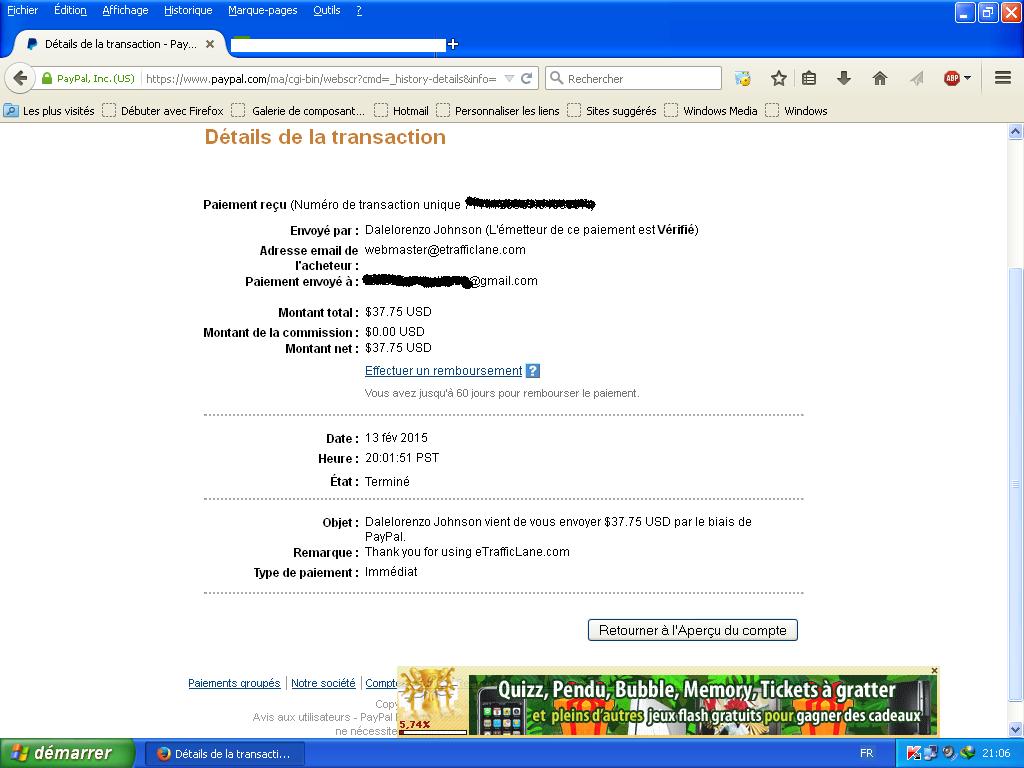Close the ad banner with its X
The image size is (1024, 768).
click(x=934, y=671)
